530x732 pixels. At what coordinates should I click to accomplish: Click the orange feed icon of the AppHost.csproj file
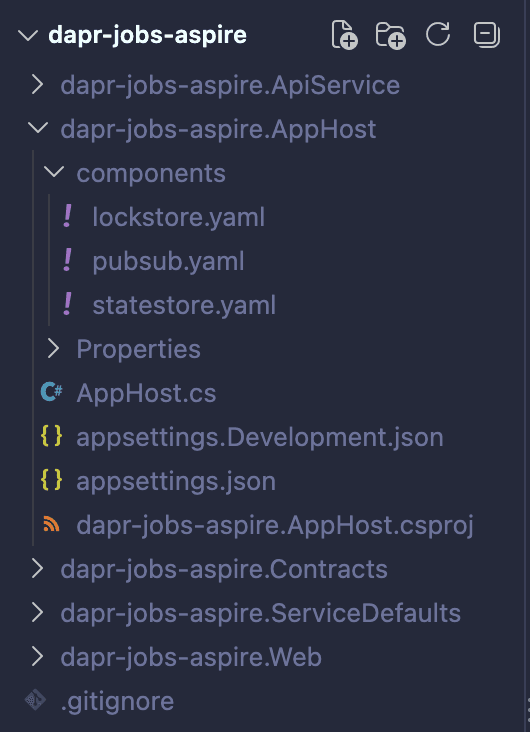tap(51, 524)
